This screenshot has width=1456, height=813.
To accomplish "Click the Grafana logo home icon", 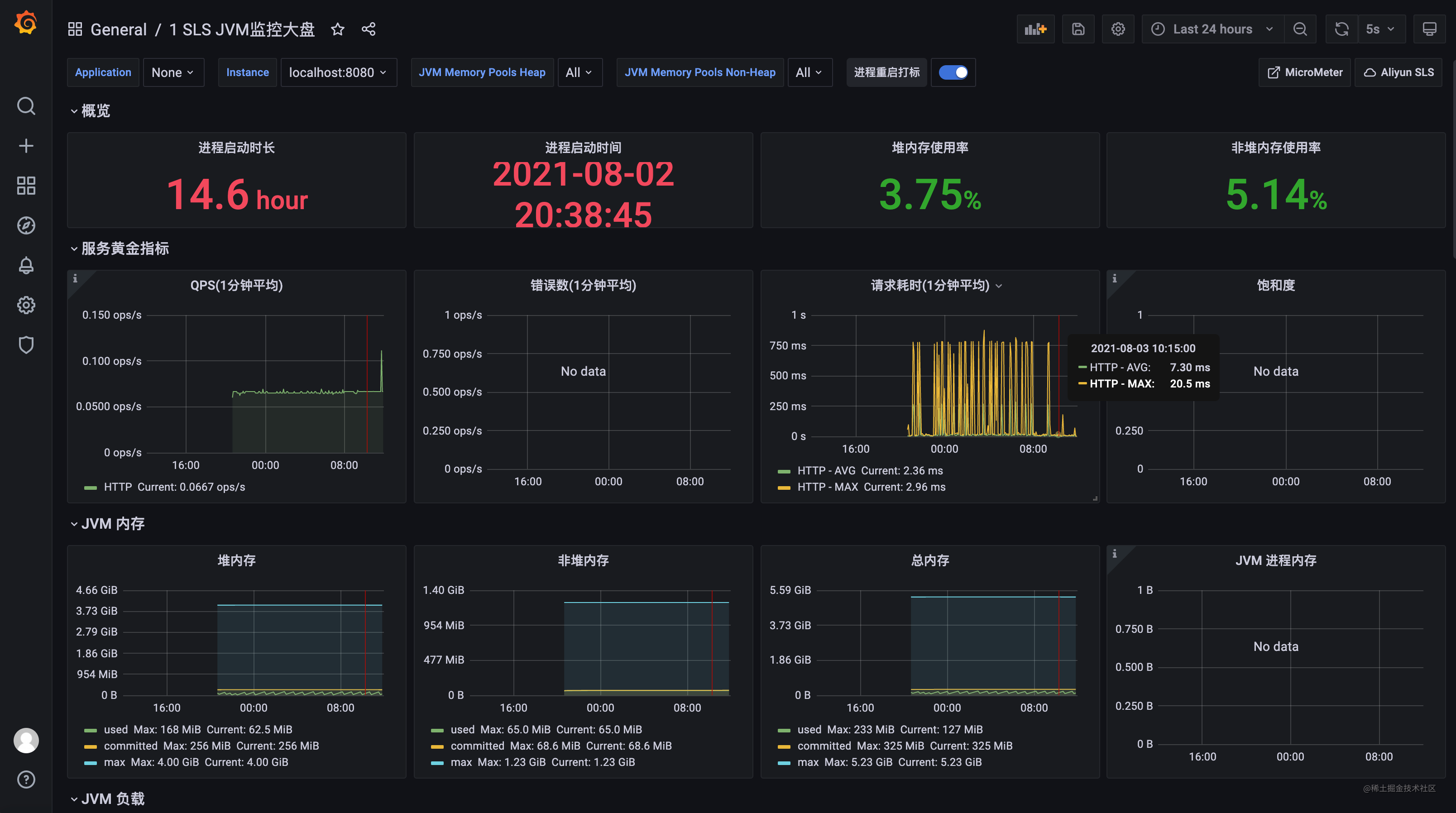I will [26, 23].
